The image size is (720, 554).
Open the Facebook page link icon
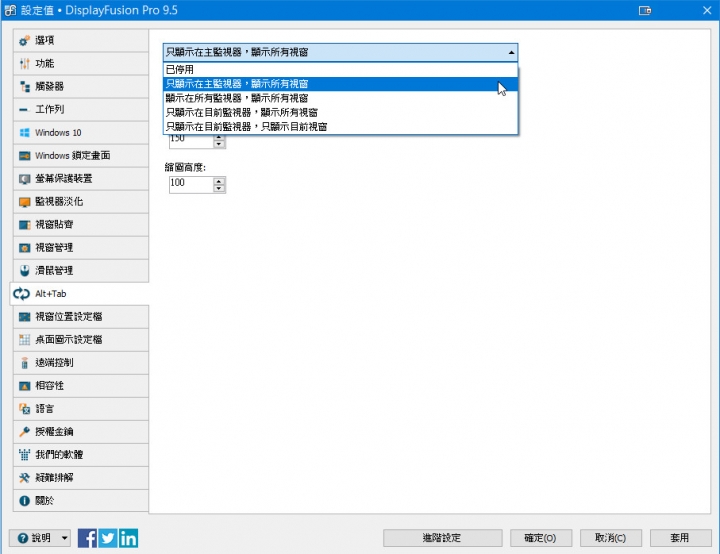coord(87,538)
